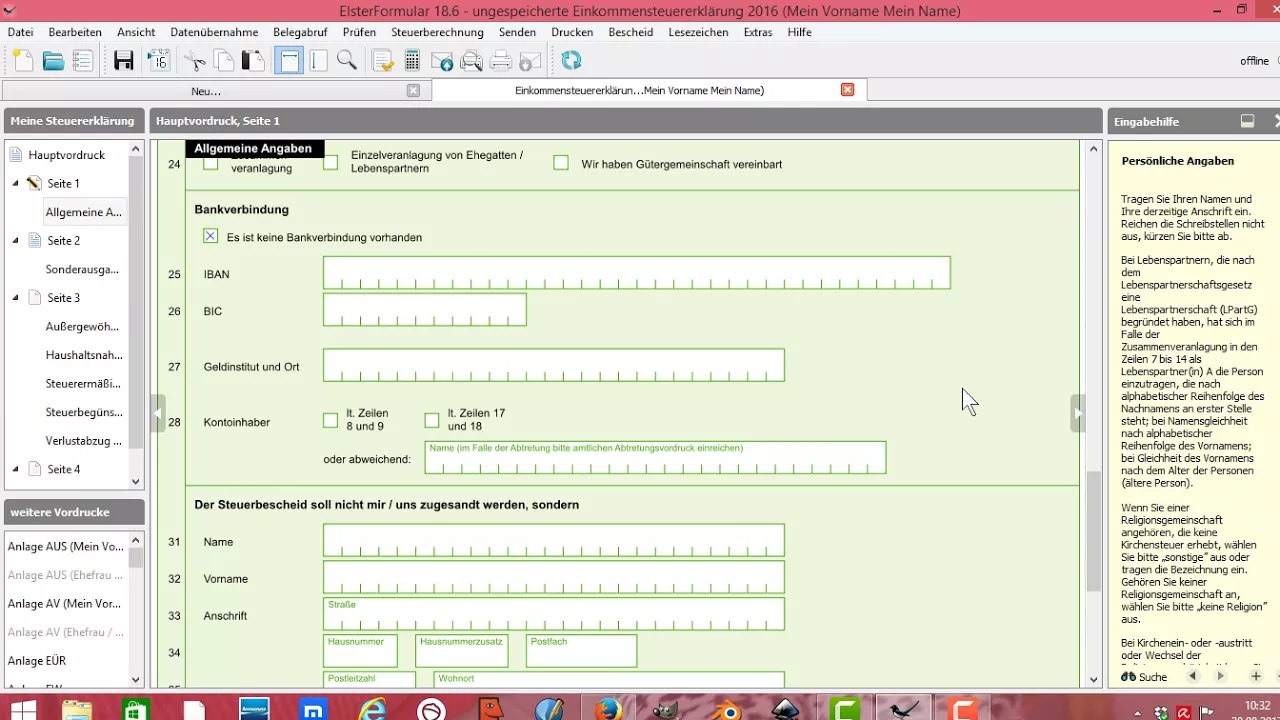Open the Datei menu
This screenshot has width=1280, height=720.
(20, 32)
